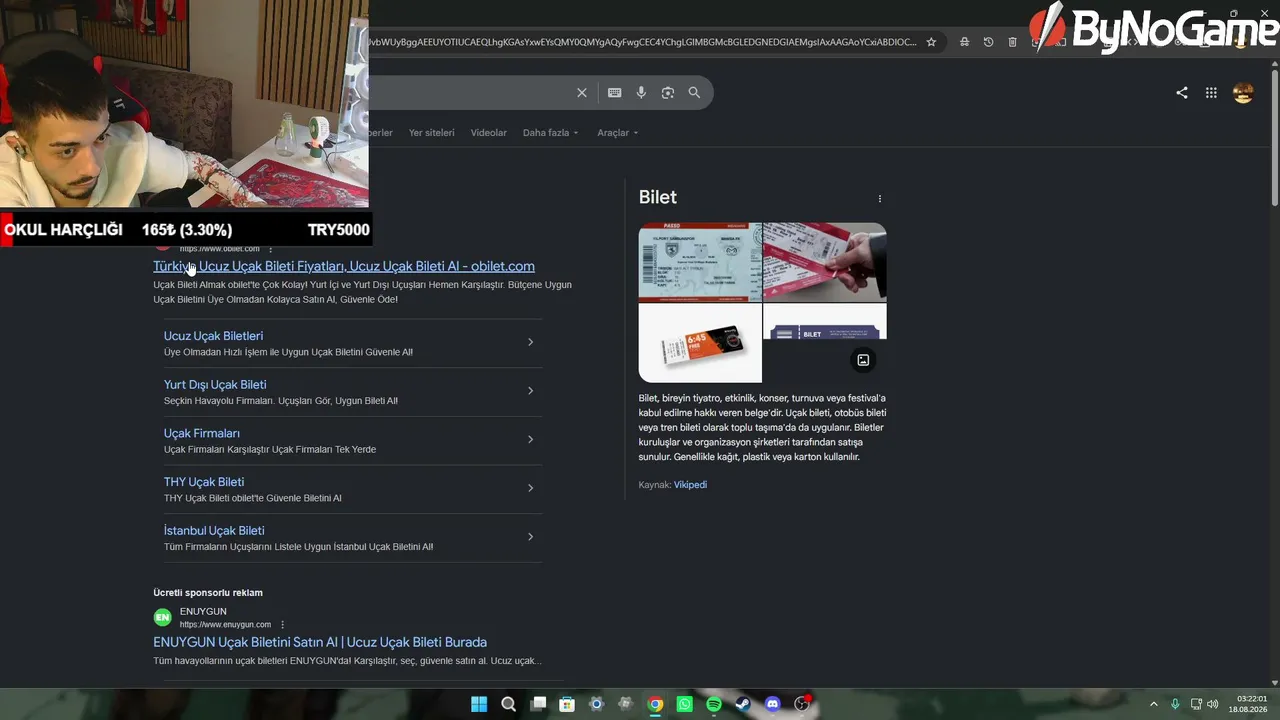The width and height of the screenshot is (1280, 720).
Task: Open Spotify from the taskbar
Action: tap(714, 704)
